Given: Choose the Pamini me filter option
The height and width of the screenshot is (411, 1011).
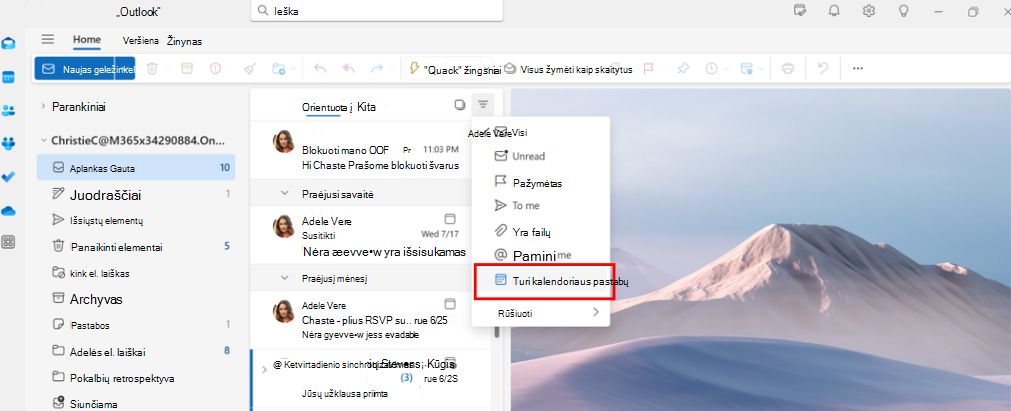Looking at the screenshot, I should (541, 256).
